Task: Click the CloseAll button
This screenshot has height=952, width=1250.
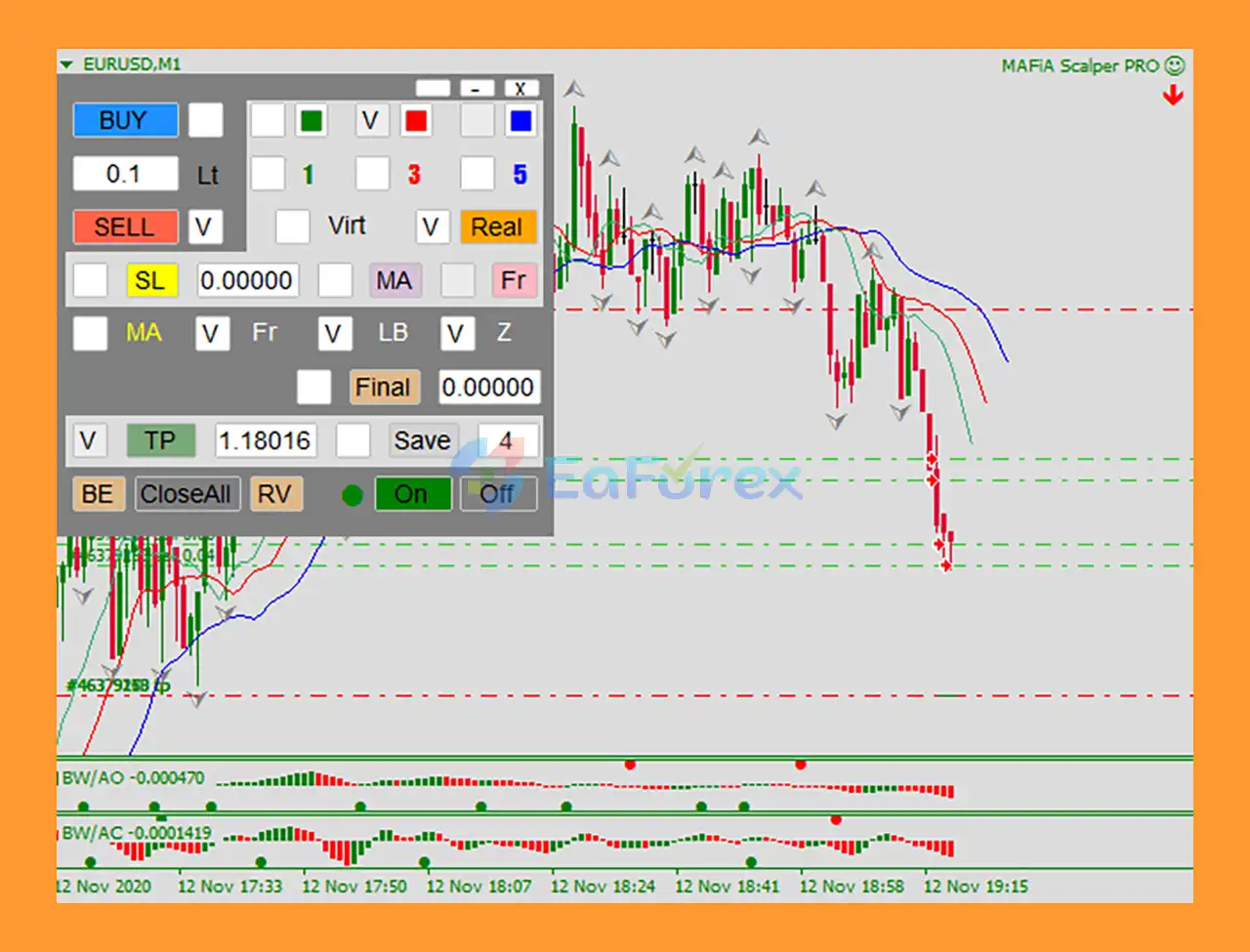Action: [186, 494]
